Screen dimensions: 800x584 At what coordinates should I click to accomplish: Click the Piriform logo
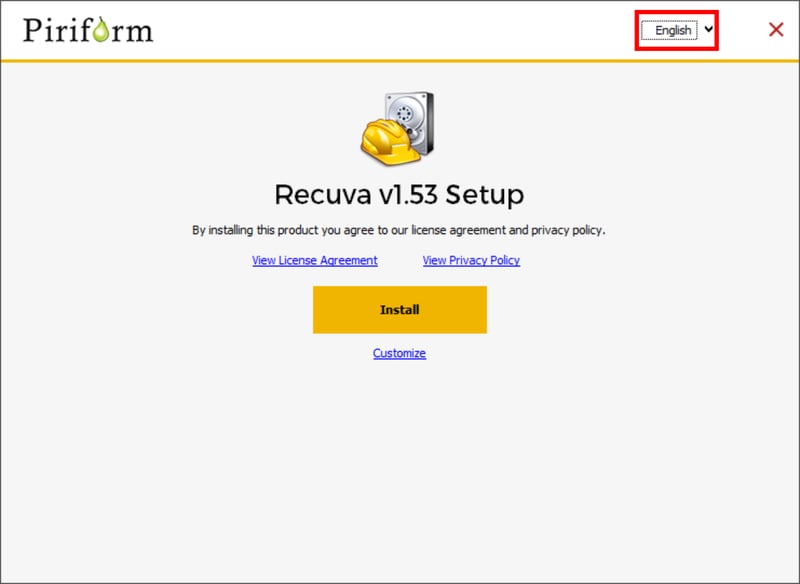coord(88,30)
